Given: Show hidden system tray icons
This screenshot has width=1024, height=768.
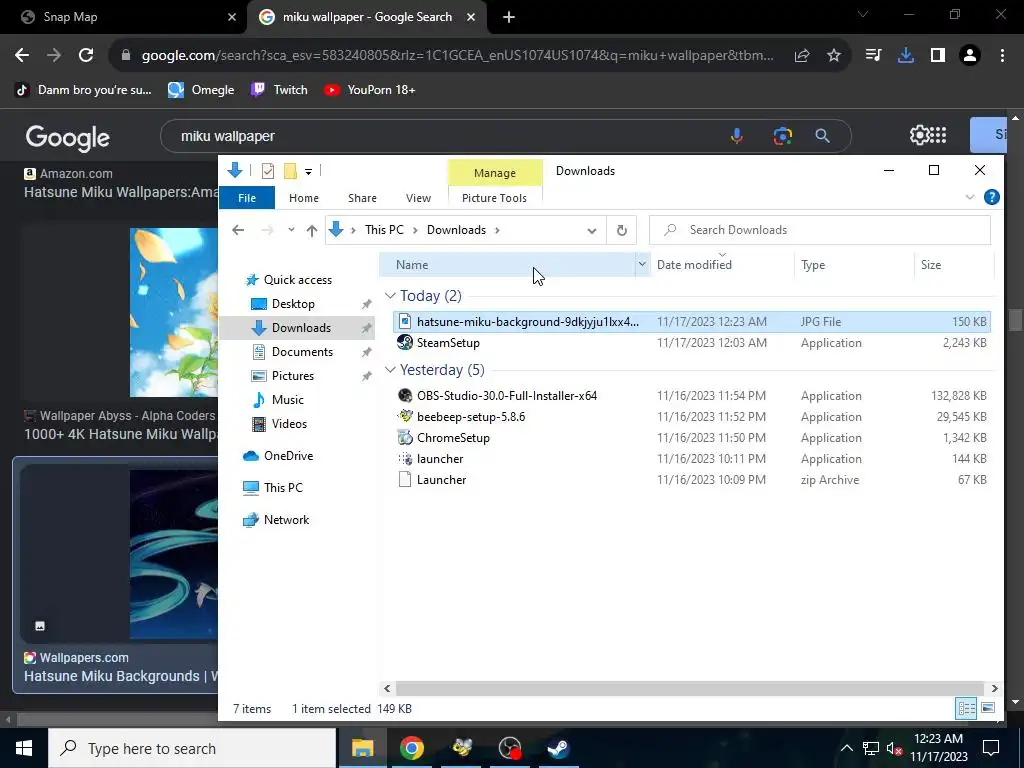Looking at the screenshot, I should [x=846, y=748].
